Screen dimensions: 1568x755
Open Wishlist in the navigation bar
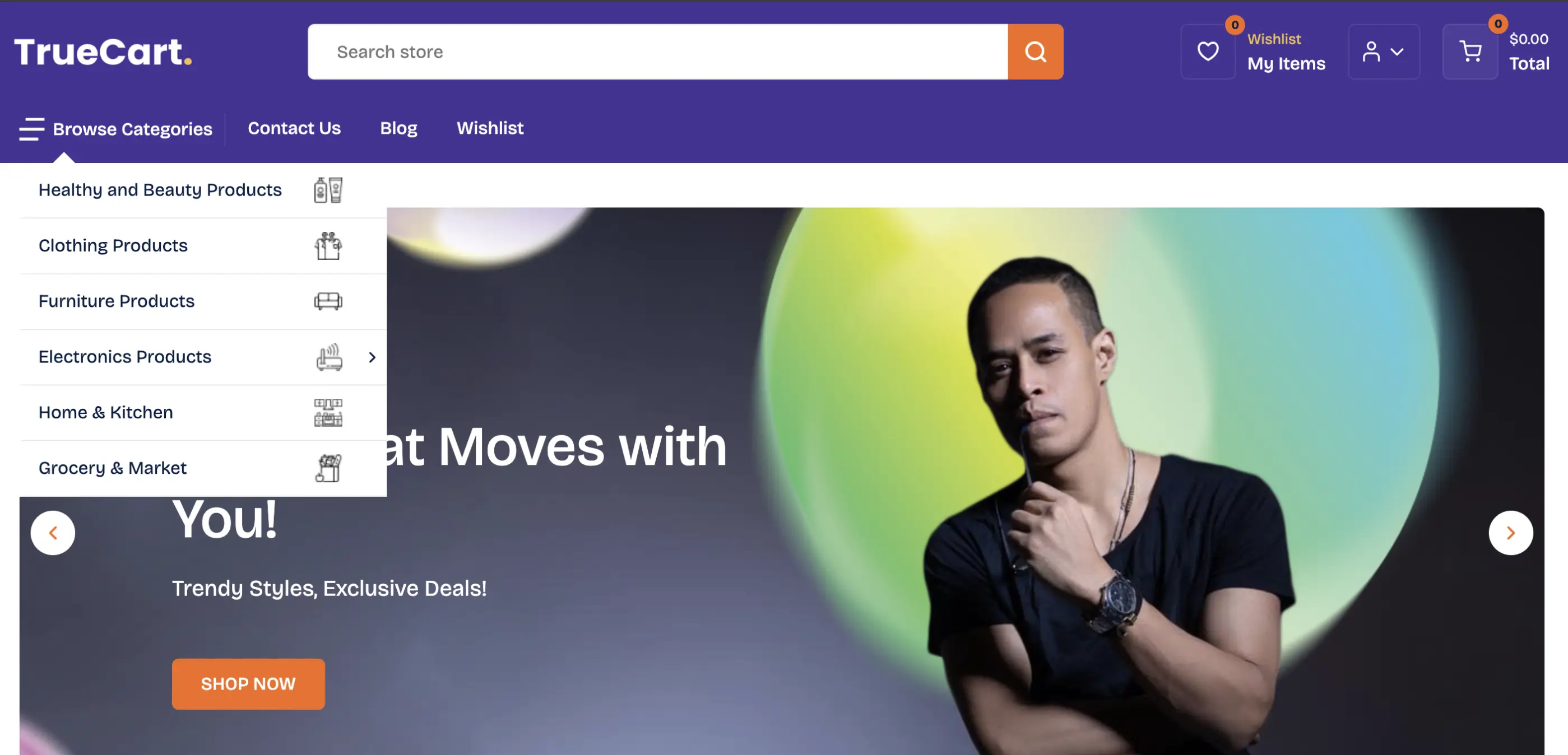(490, 128)
